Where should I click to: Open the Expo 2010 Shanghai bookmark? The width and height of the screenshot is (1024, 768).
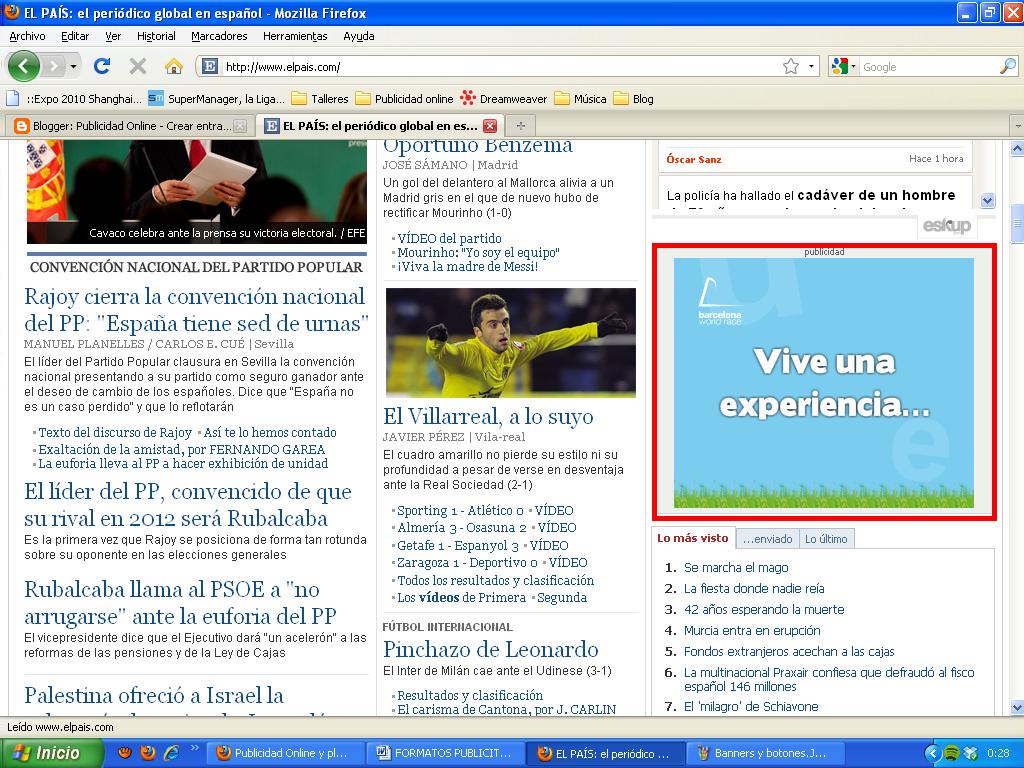[73, 99]
